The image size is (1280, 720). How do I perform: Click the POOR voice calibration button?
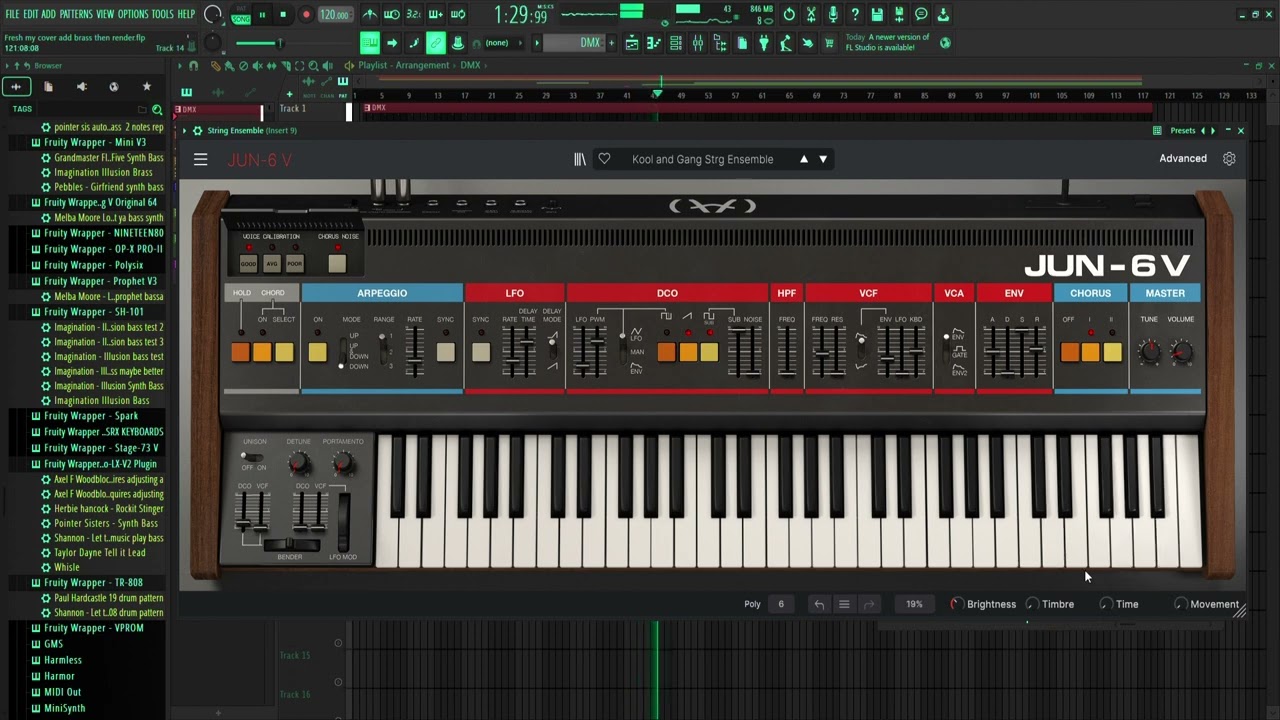294,264
